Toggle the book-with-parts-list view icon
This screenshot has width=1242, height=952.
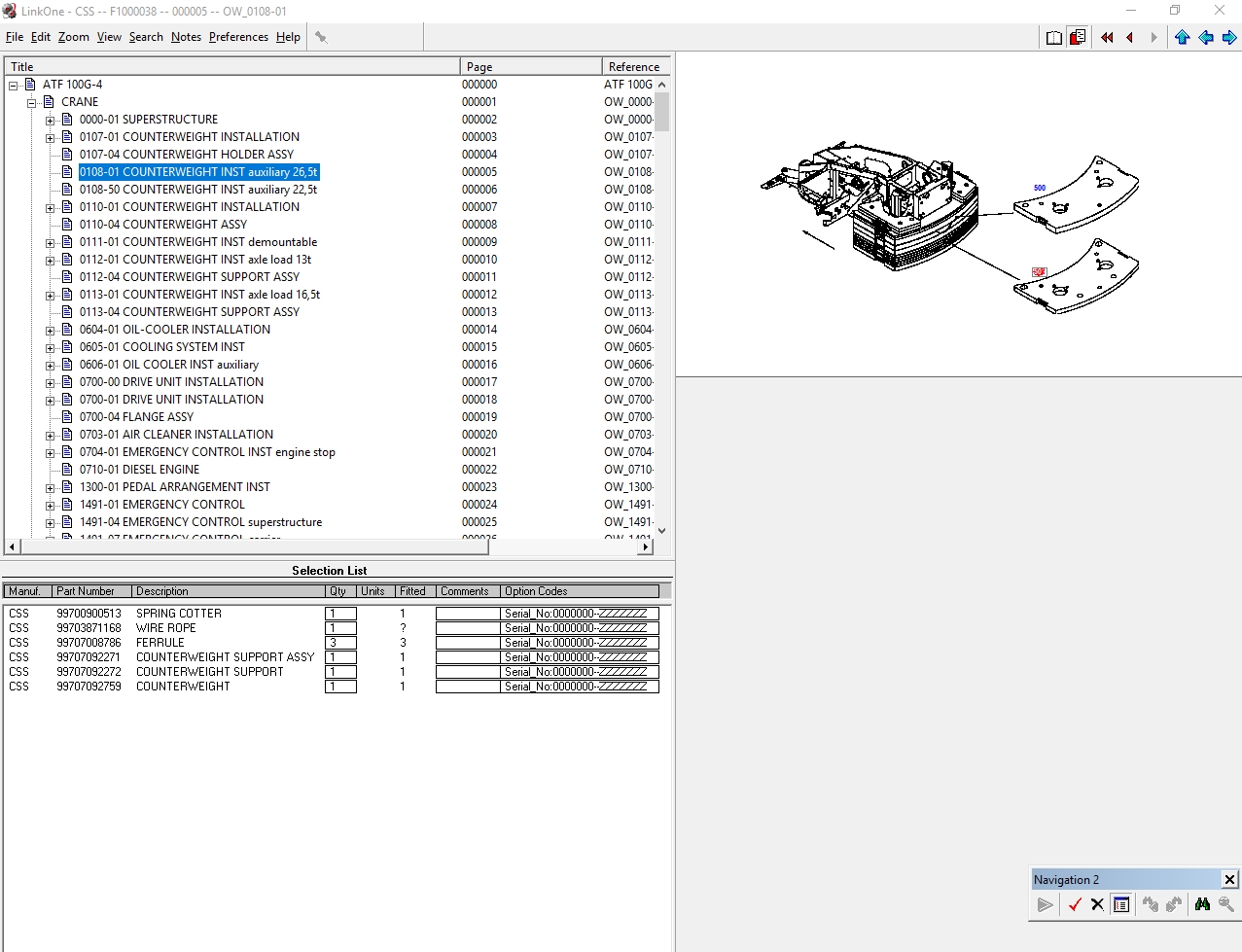point(1078,36)
